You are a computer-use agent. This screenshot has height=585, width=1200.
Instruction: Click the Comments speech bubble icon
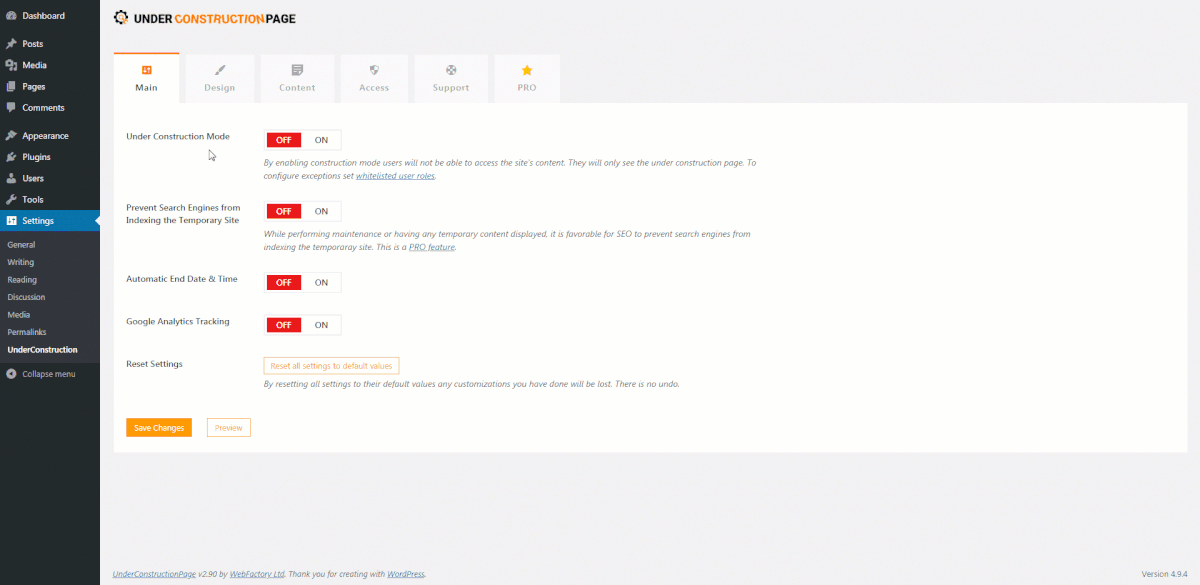11,108
